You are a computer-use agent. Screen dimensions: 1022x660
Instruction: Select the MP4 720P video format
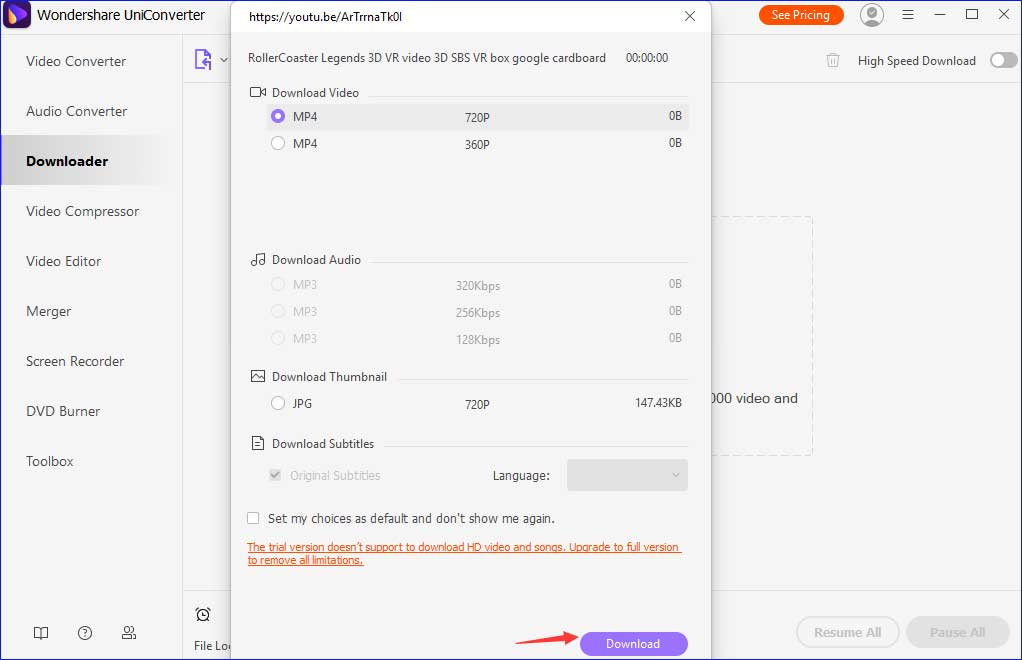click(x=277, y=117)
